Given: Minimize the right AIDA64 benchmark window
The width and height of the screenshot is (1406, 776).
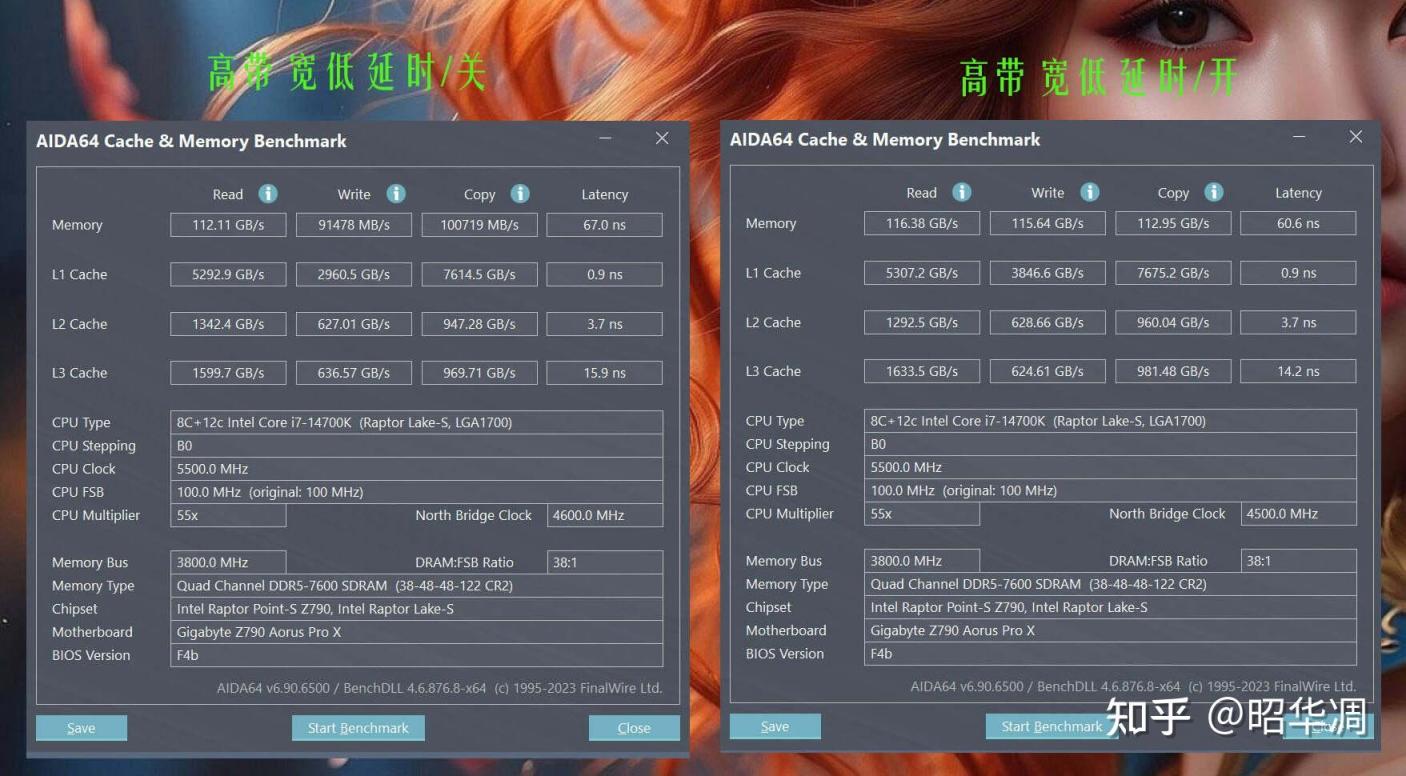Looking at the screenshot, I should 1299,137.
